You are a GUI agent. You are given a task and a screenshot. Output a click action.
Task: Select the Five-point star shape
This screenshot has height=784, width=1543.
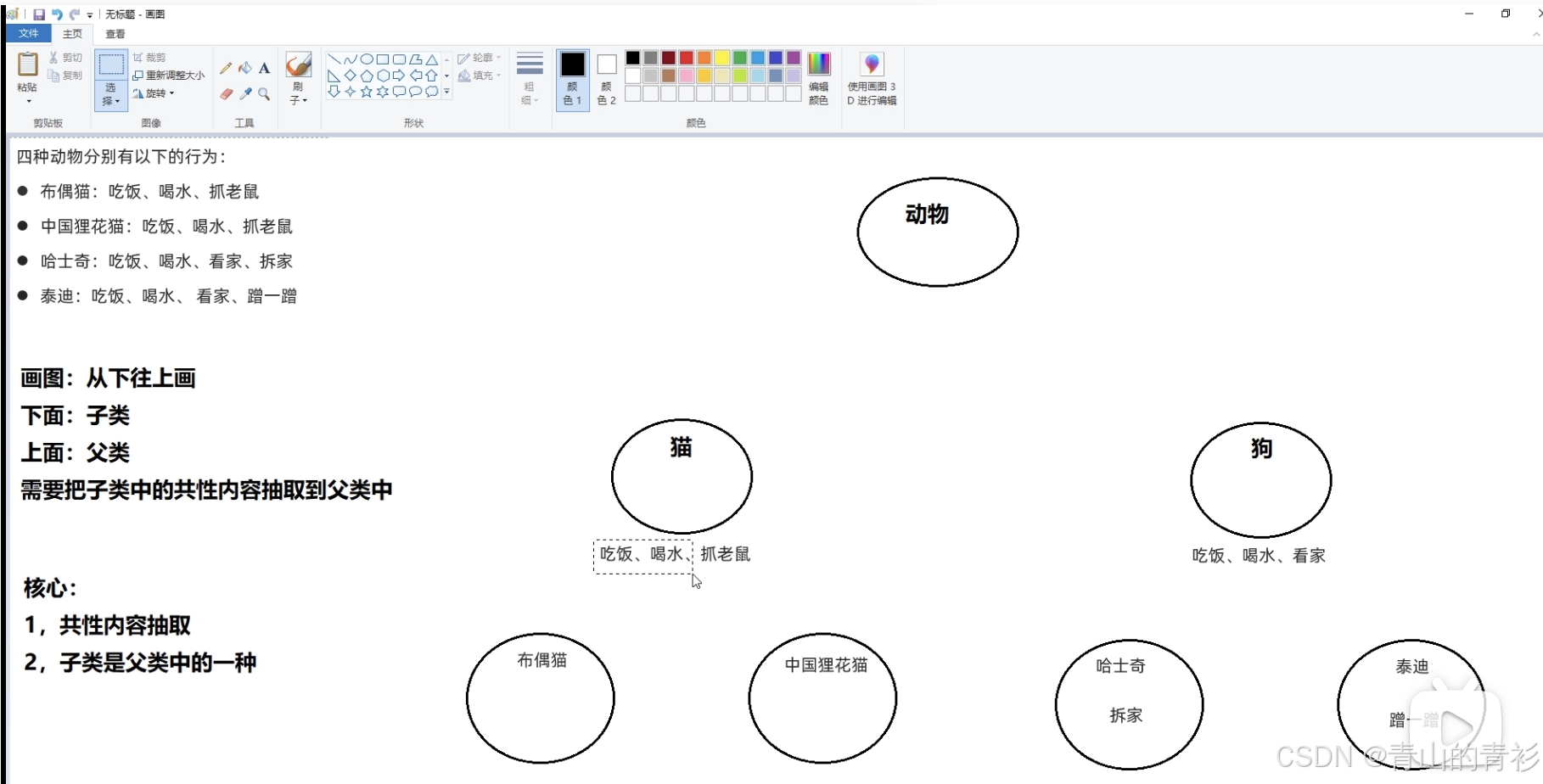367,92
